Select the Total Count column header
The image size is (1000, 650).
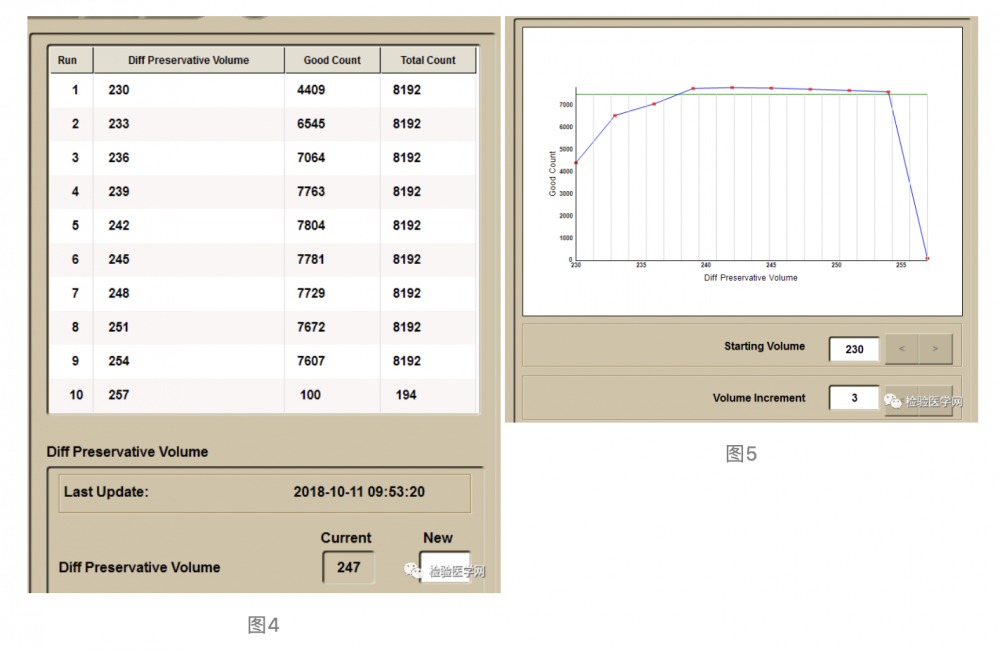coord(428,60)
